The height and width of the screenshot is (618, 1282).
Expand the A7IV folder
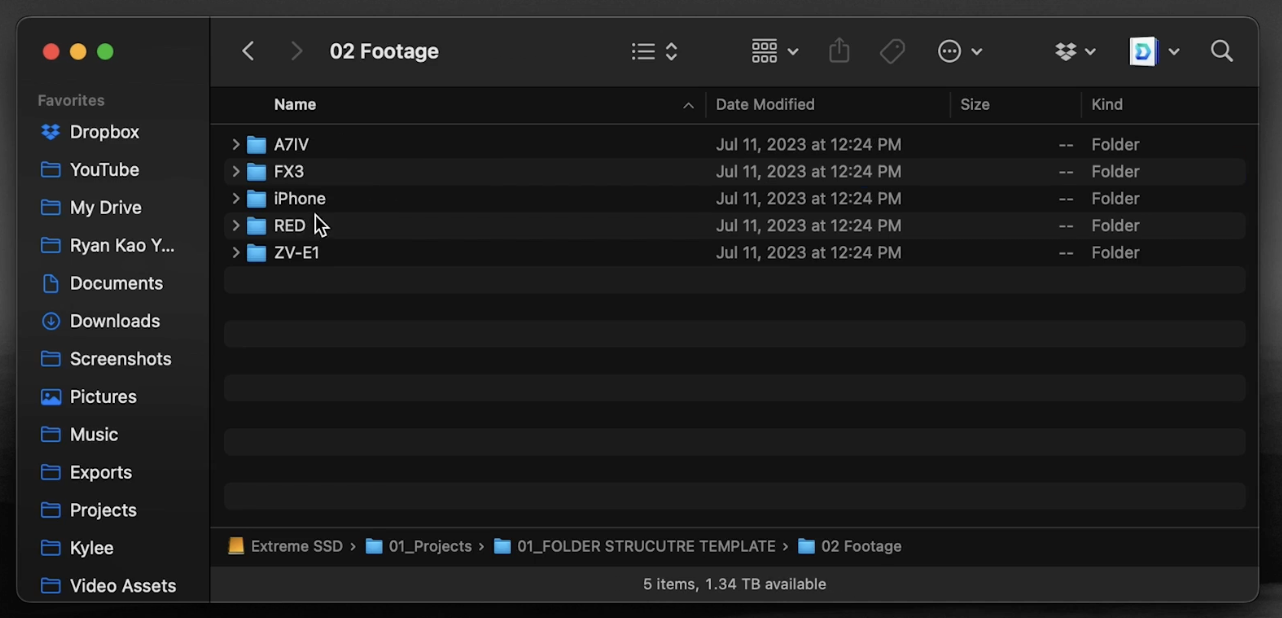click(x=236, y=145)
